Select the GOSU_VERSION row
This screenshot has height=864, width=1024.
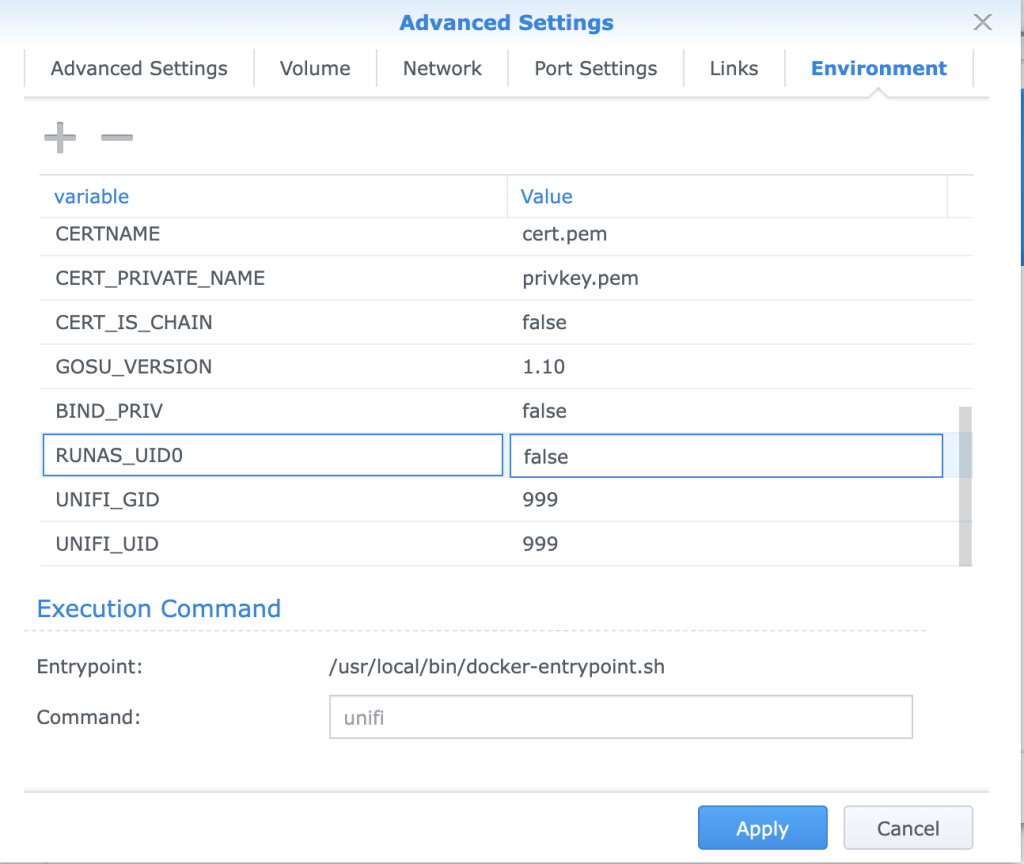click(x=134, y=367)
